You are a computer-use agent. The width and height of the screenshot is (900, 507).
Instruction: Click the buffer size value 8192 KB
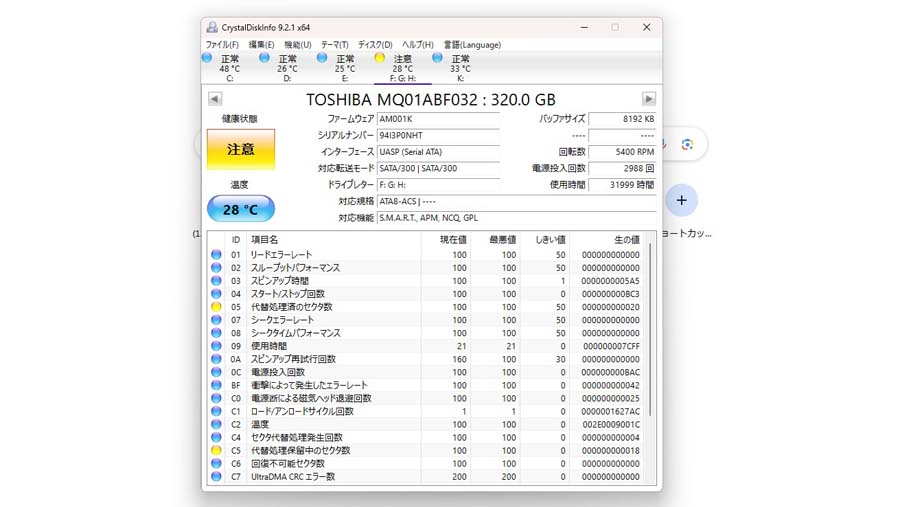click(622, 119)
